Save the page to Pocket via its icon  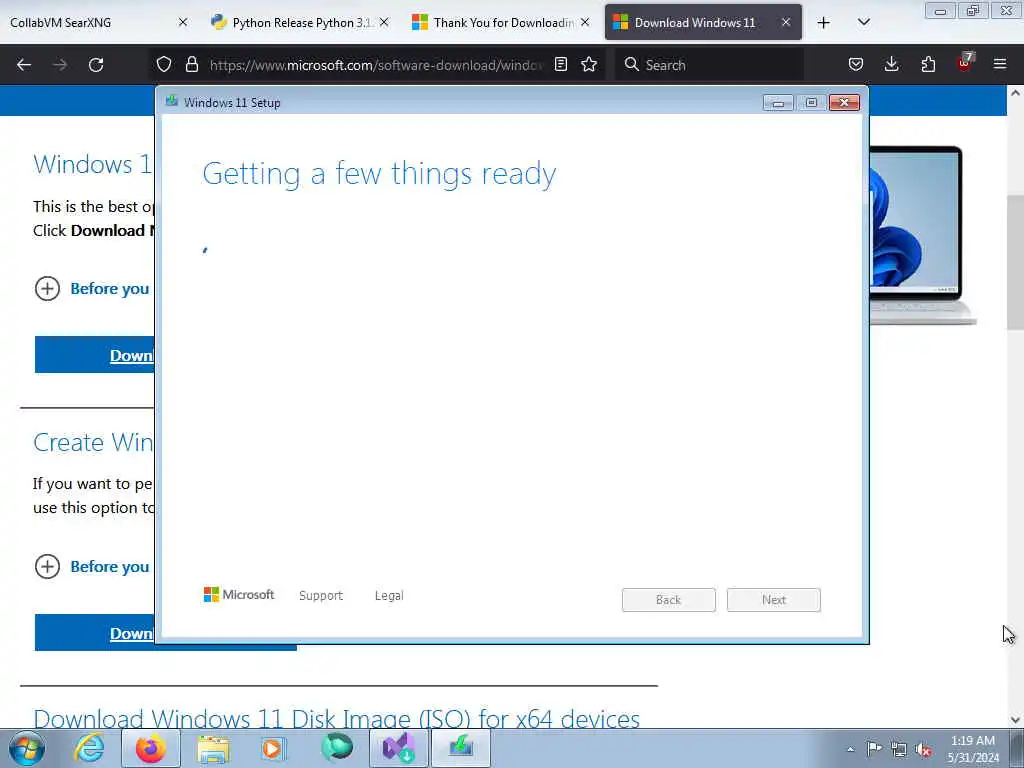click(856, 64)
